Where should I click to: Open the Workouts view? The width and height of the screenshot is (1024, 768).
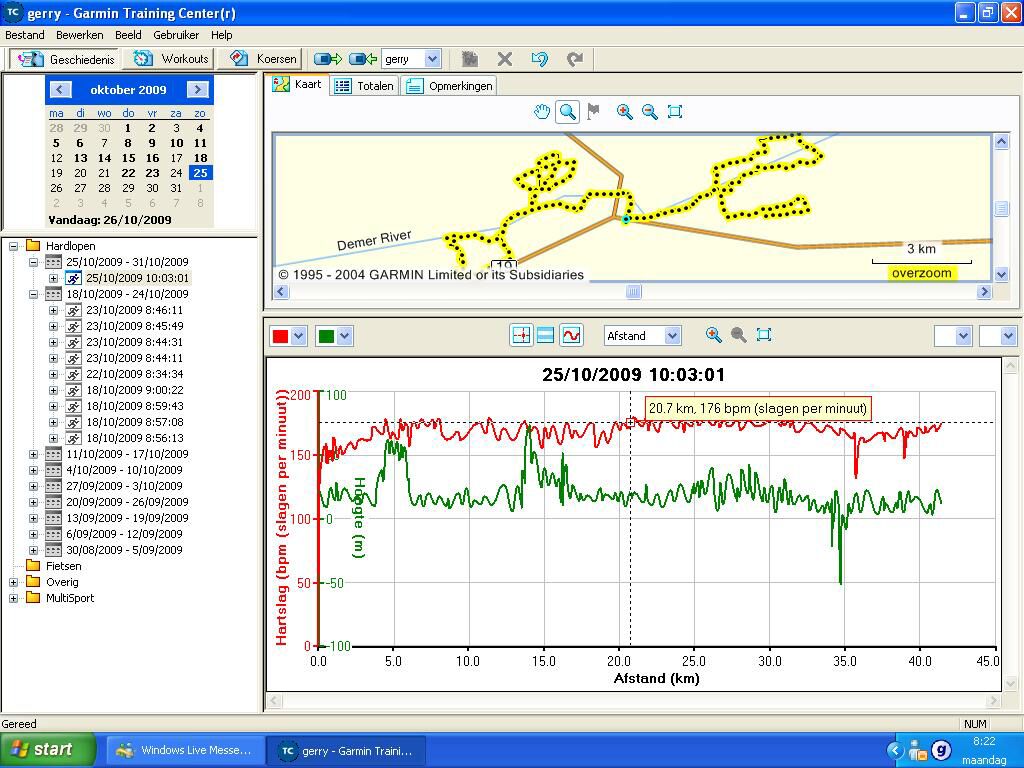170,59
